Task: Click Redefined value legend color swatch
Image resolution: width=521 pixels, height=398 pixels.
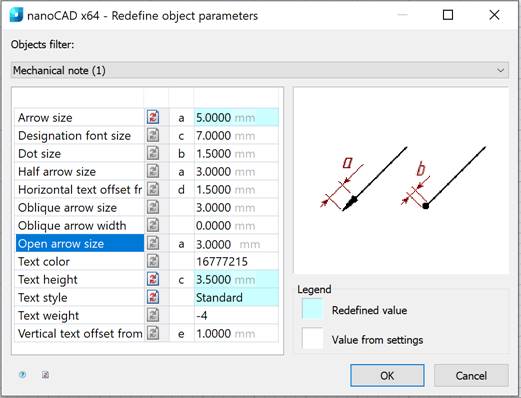Action: point(312,310)
